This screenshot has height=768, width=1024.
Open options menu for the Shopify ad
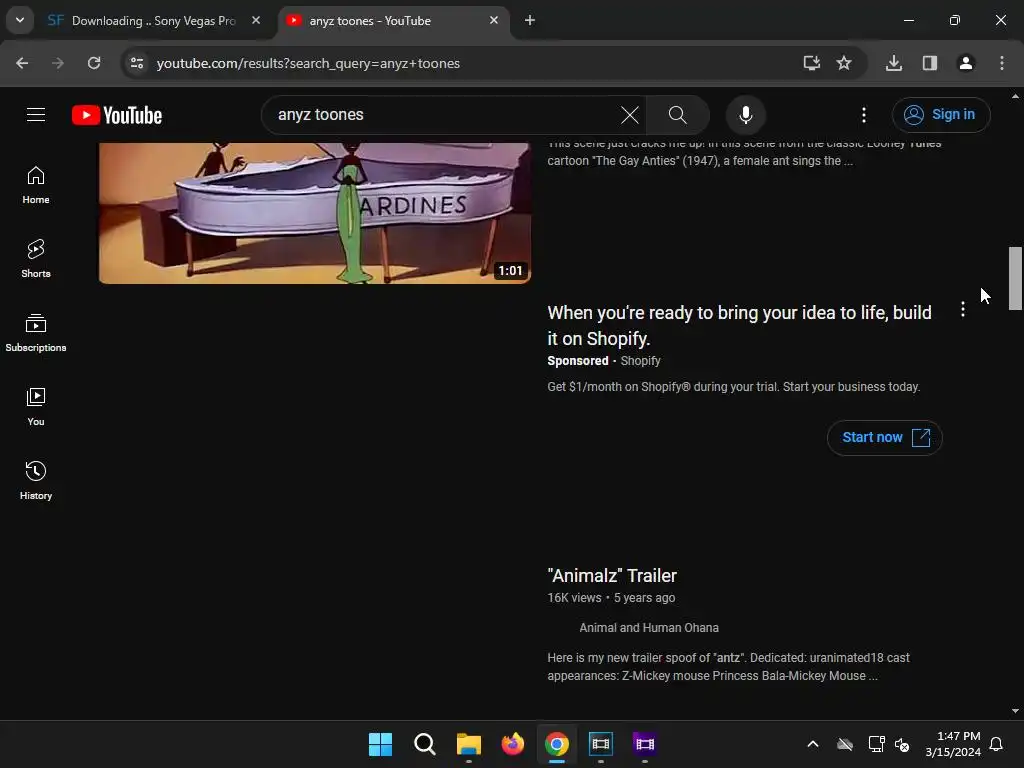pos(962,310)
